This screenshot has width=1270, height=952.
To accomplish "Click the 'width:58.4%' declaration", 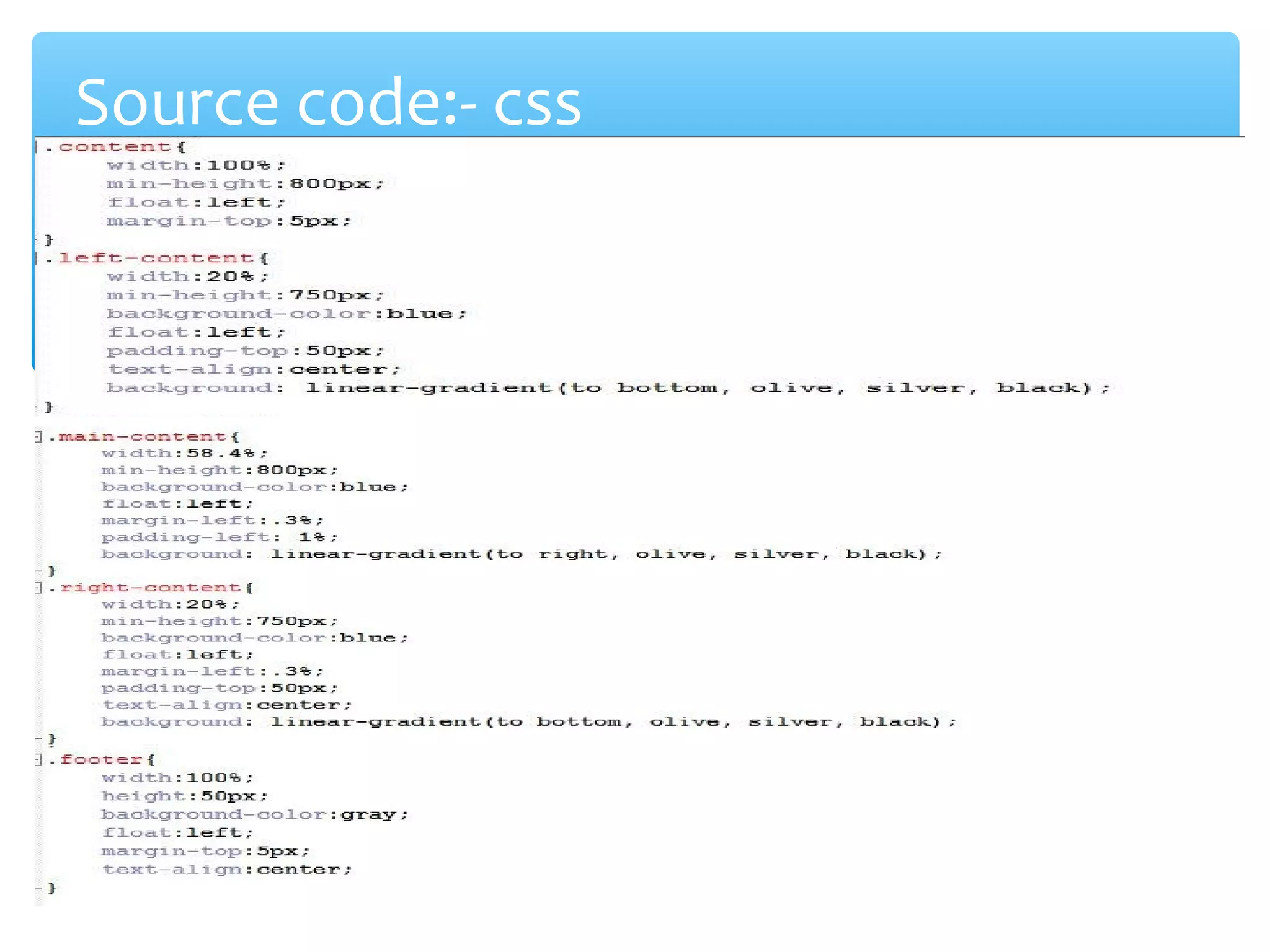I will 184,454.
